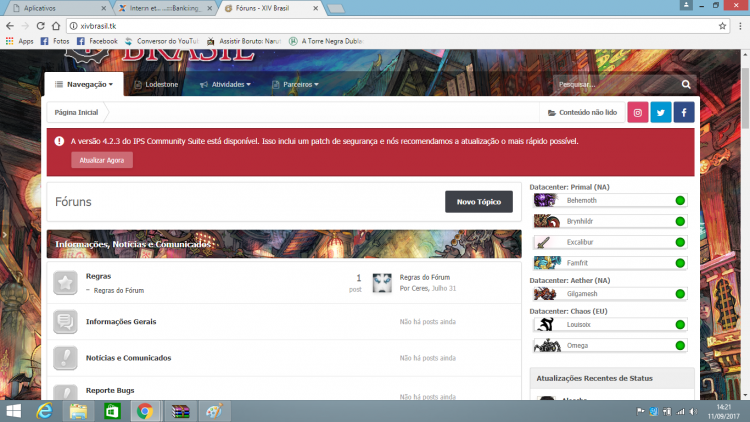Click the search magnifier icon
750x422 pixels.
tap(686, 85)
